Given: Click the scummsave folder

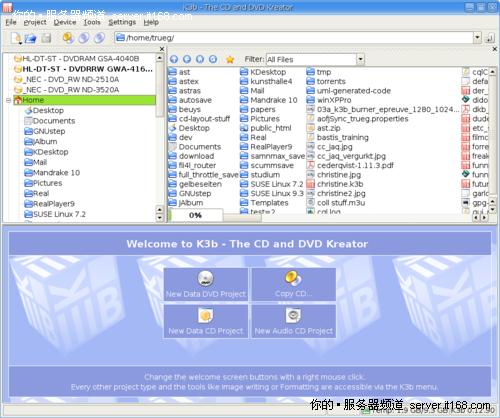Looking at the screenshot, I should click(267, 165).
